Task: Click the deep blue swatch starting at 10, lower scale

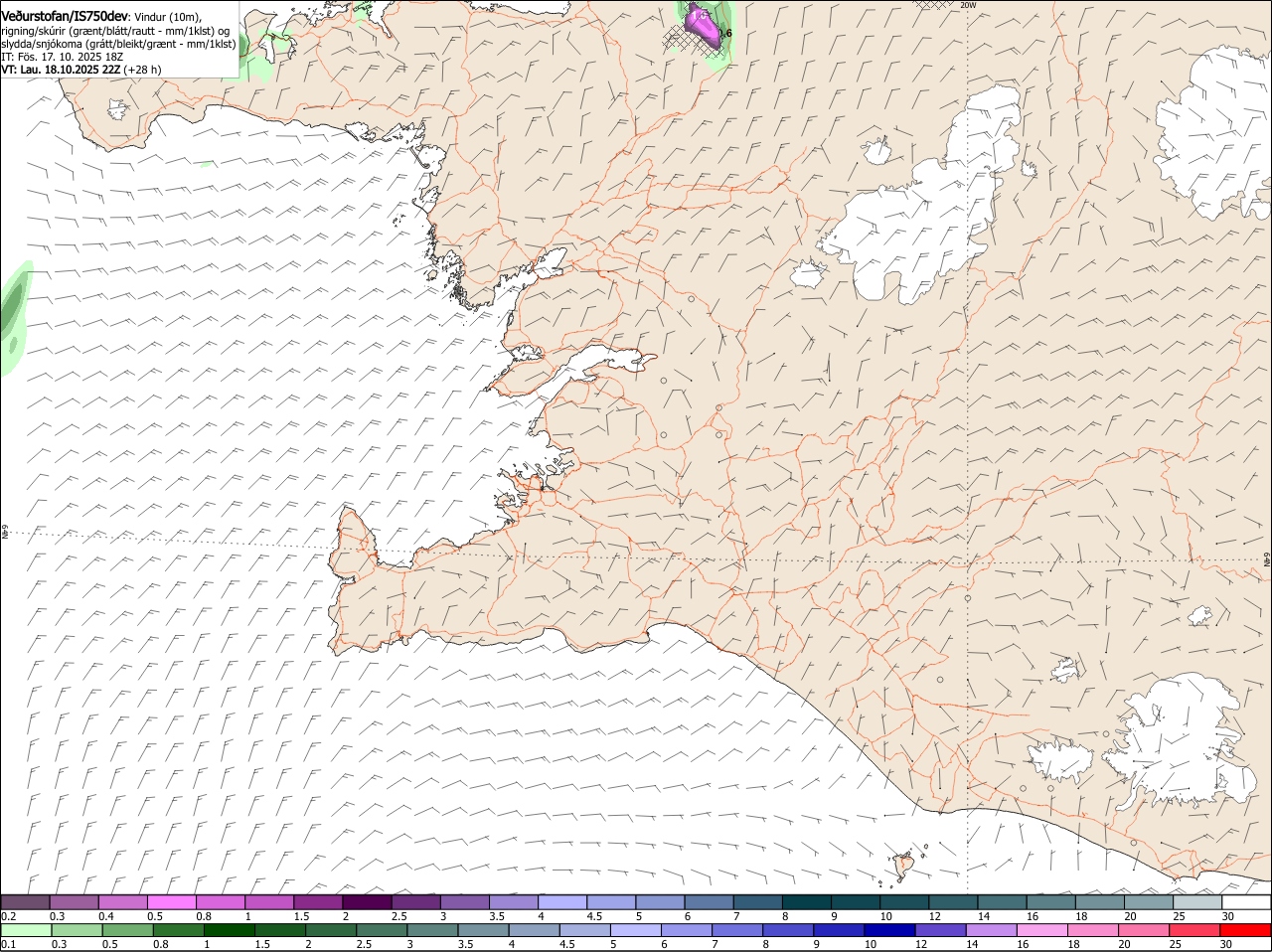Action: [889, 930]
